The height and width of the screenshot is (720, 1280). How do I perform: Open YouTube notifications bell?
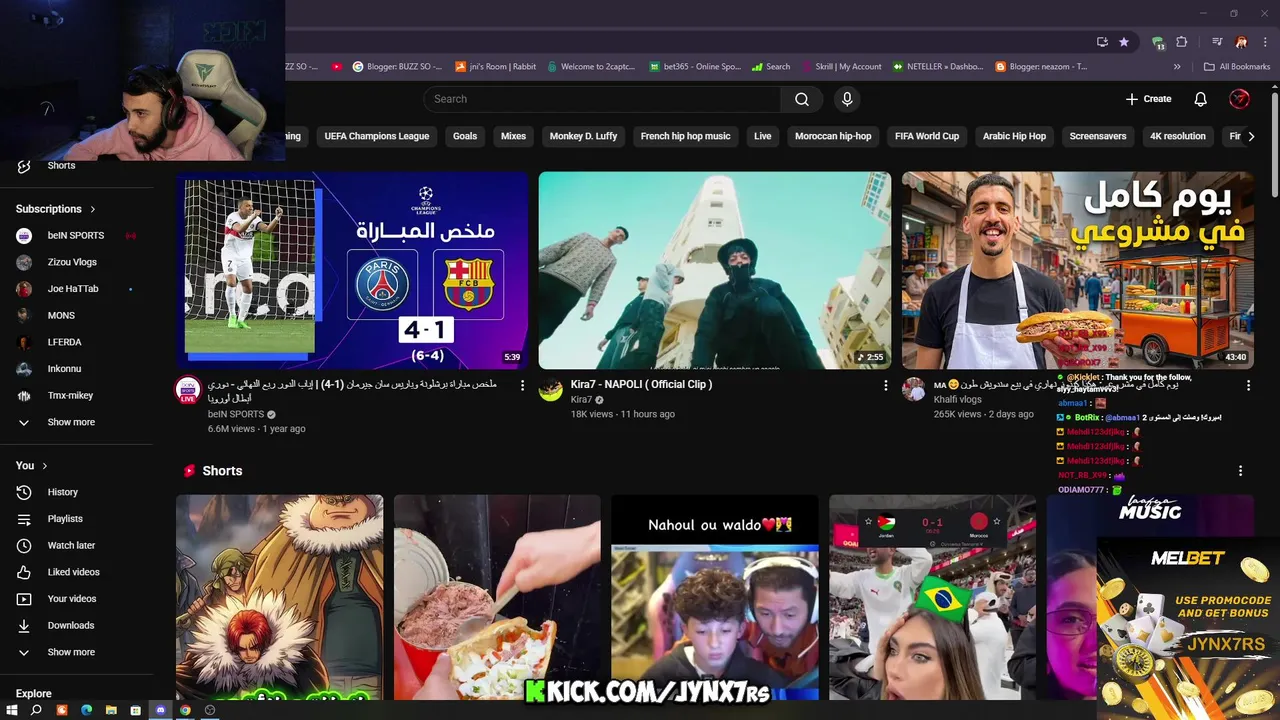(1201, 99)
